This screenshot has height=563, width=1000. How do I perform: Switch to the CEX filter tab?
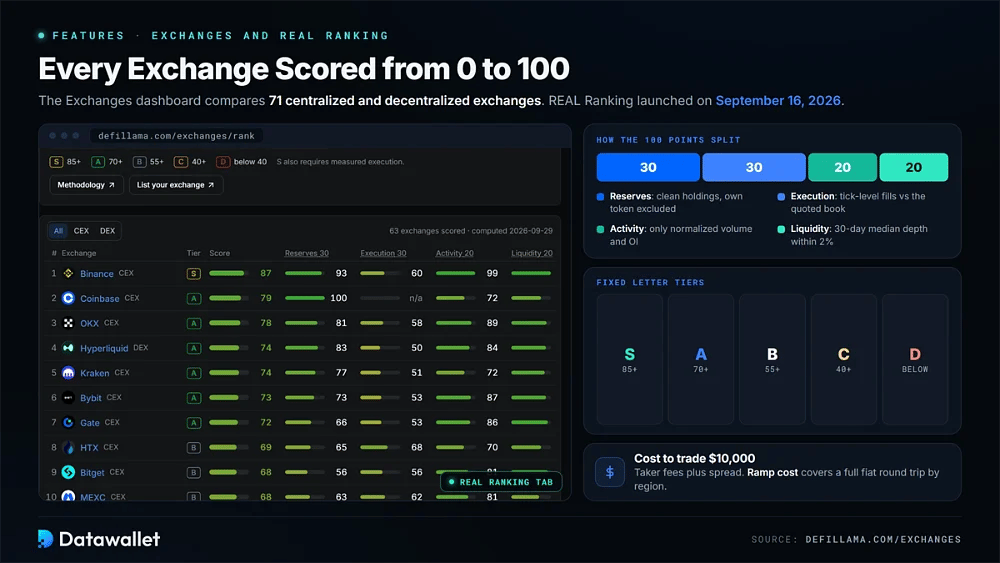coord(81,231)
